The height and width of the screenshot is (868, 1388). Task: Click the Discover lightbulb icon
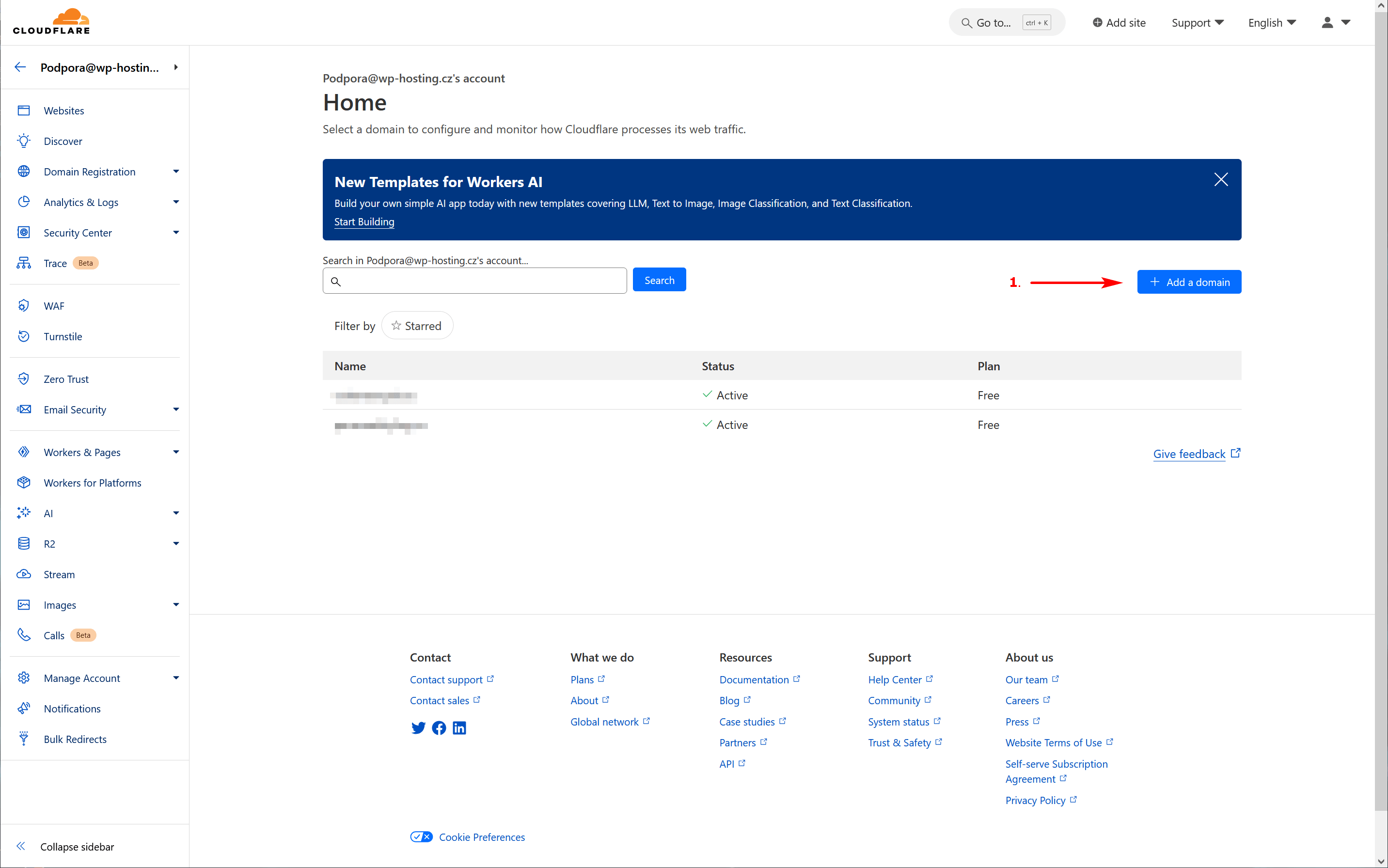pos(24,141)
